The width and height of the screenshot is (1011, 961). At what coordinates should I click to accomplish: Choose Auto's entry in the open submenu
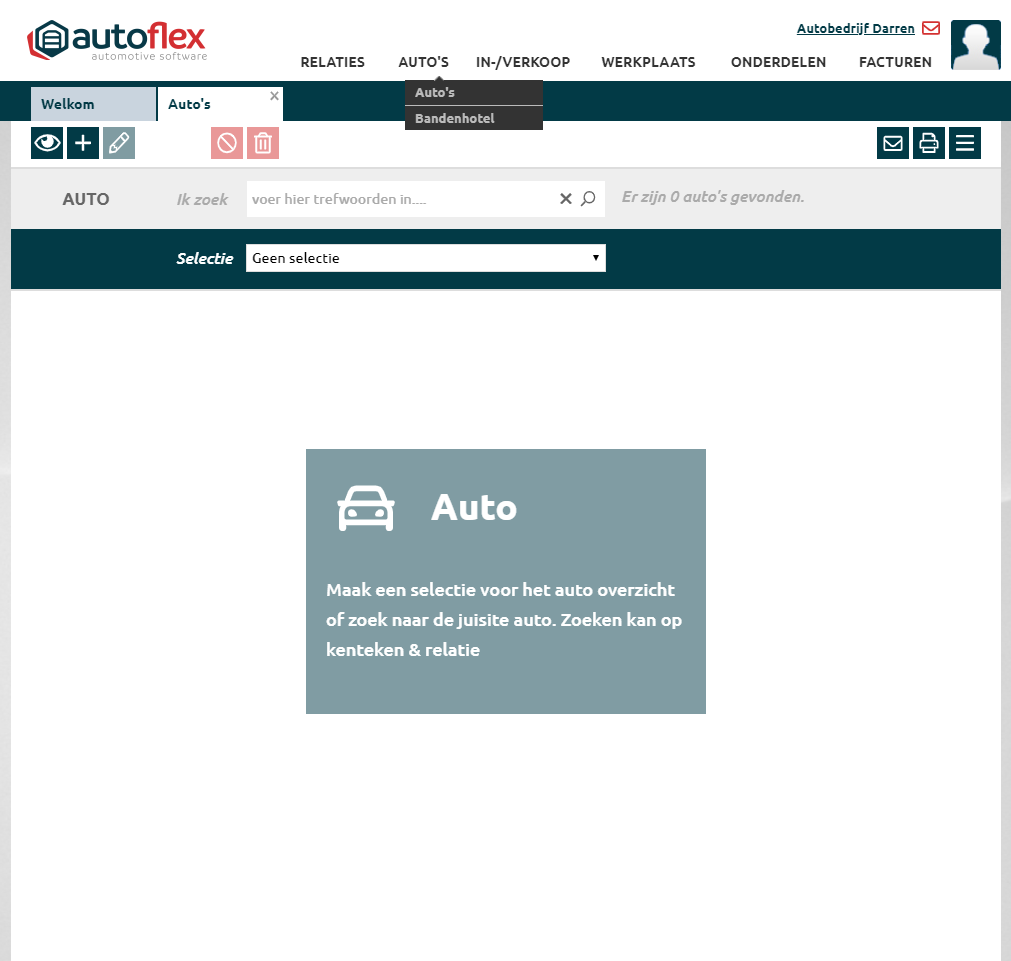tap(435, 93)
